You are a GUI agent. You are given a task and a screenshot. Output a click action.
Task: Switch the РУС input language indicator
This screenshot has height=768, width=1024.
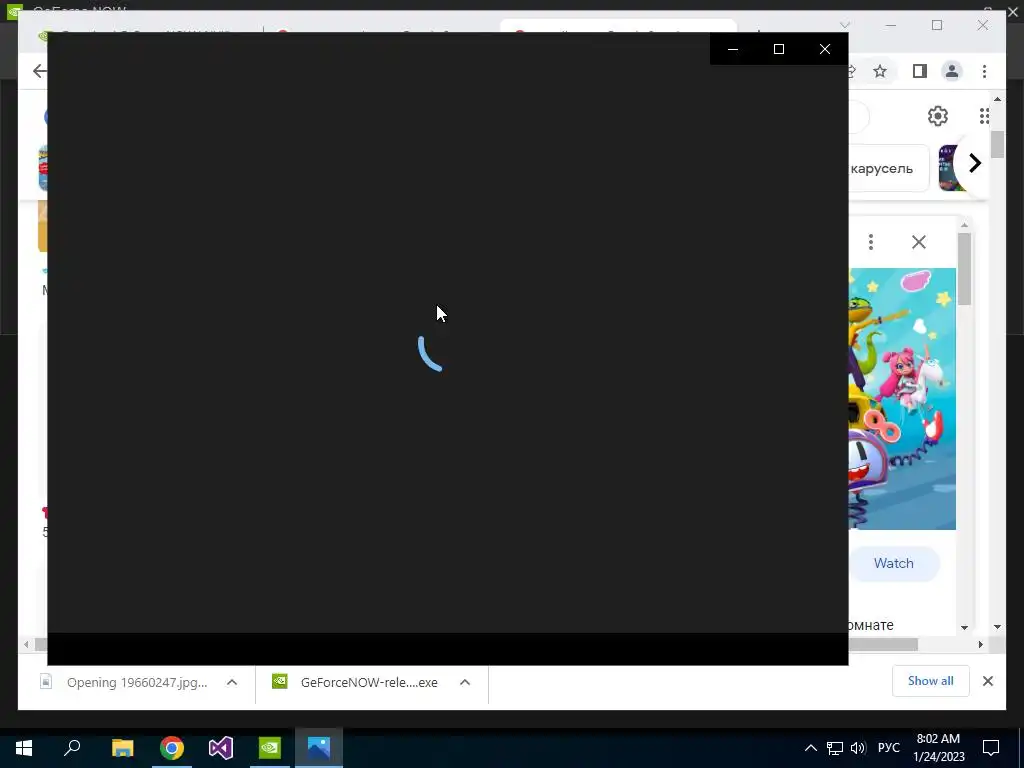pos(888,748)
